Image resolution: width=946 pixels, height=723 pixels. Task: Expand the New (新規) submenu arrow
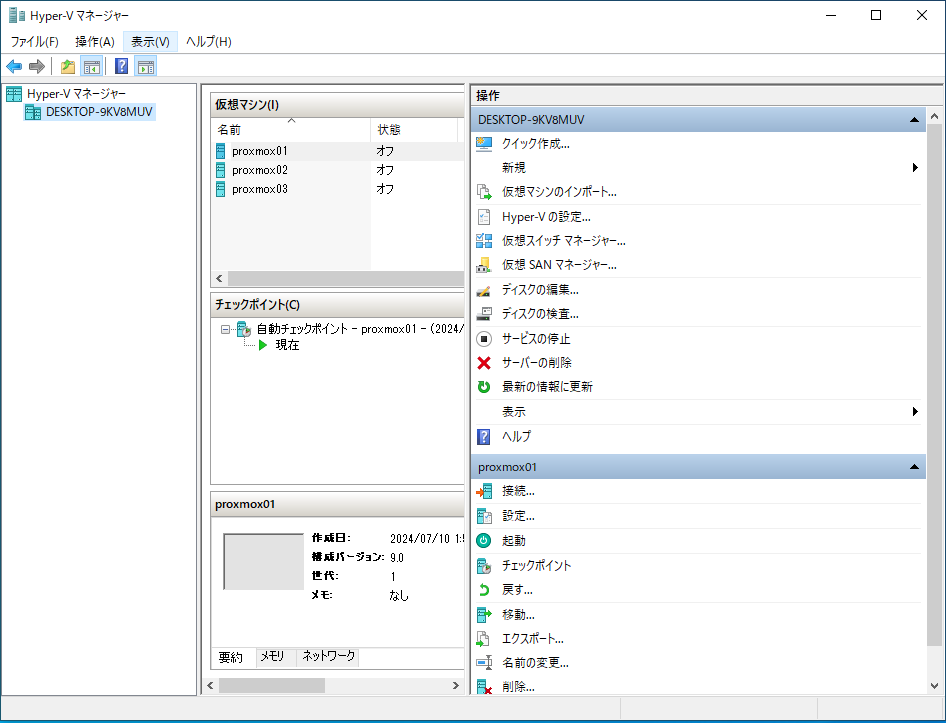915,168
